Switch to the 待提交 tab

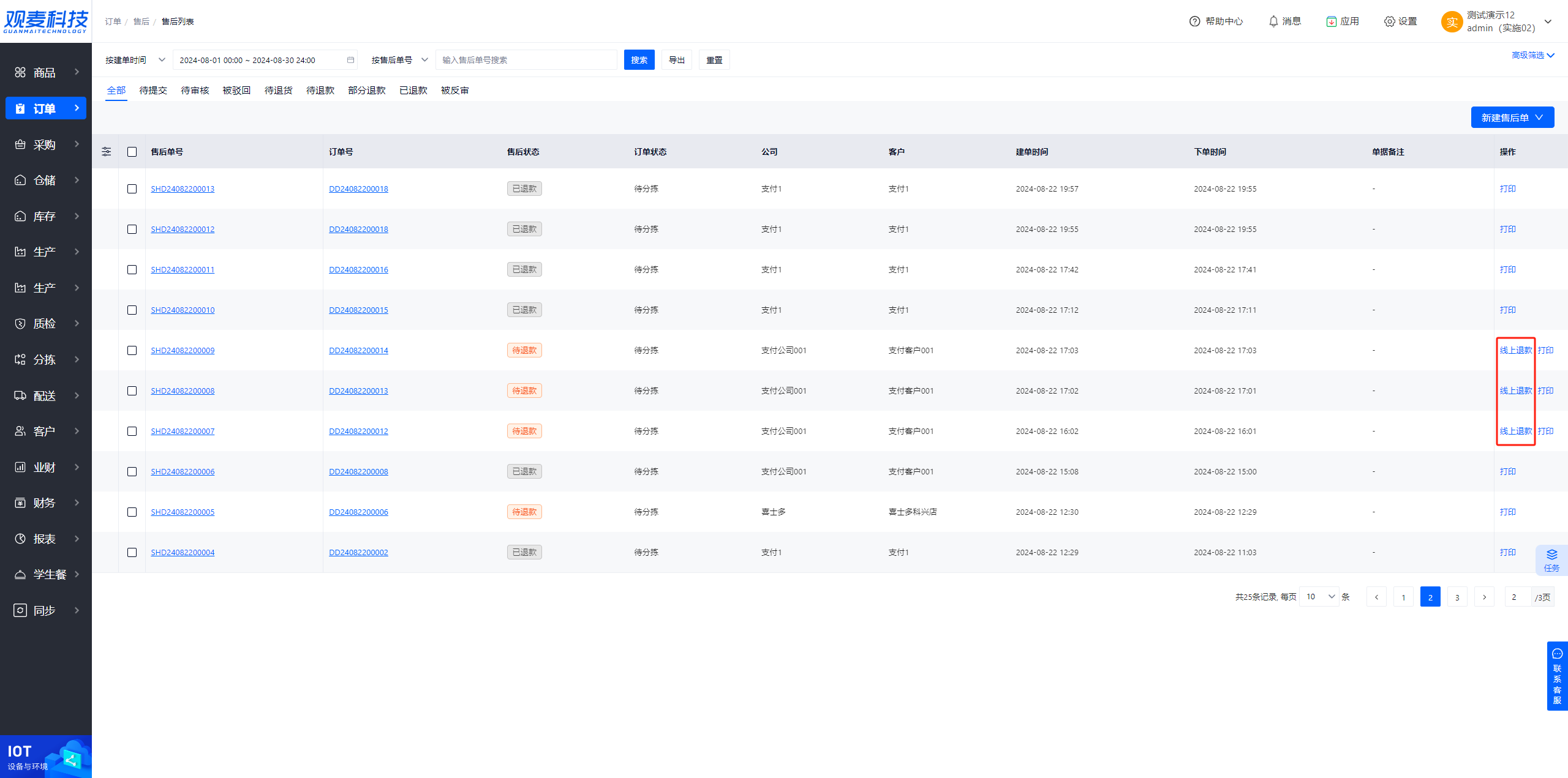[153, 91]
